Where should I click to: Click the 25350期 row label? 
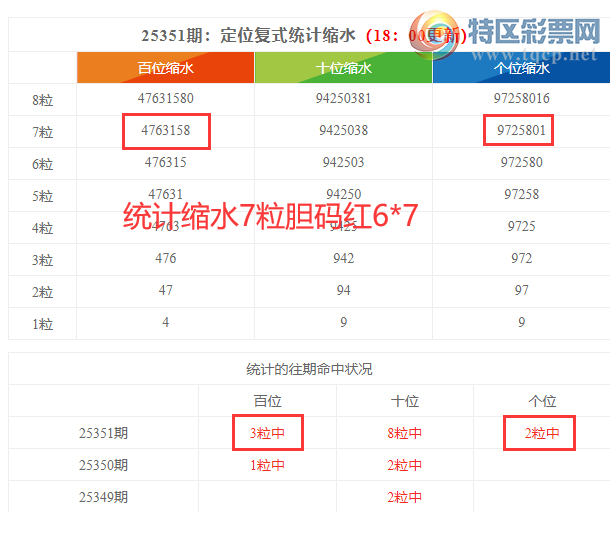(103, 464)
